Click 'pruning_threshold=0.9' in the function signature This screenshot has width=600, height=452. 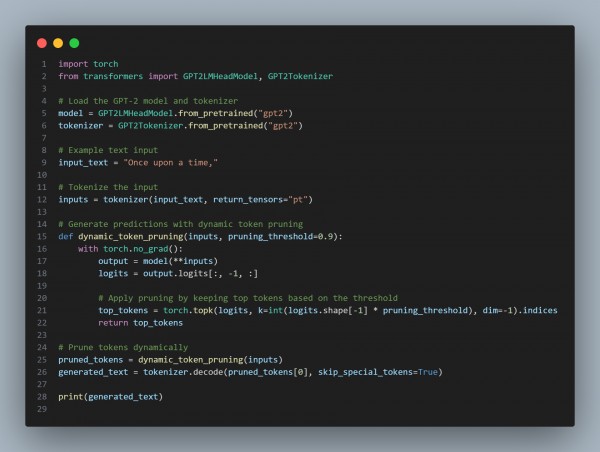point(280,237)
